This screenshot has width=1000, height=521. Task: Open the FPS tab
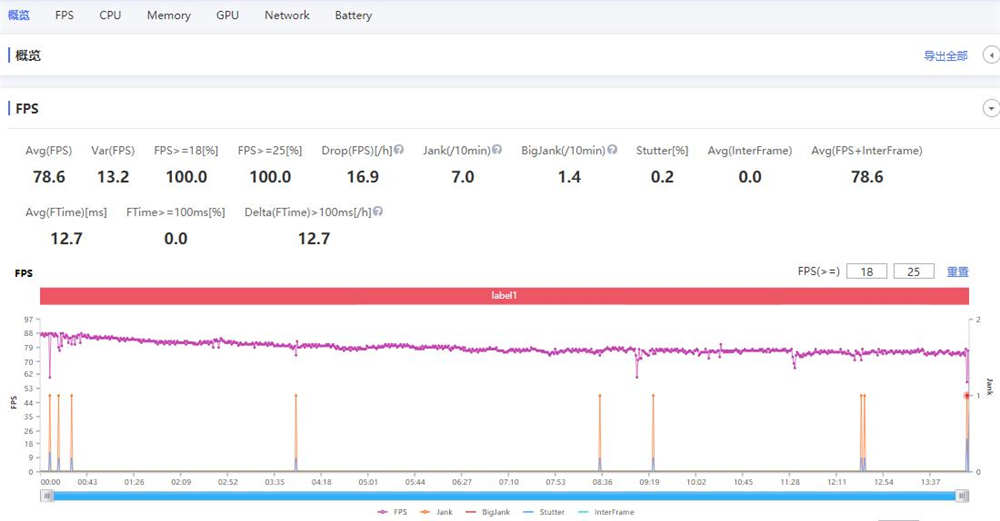point(64,15)
